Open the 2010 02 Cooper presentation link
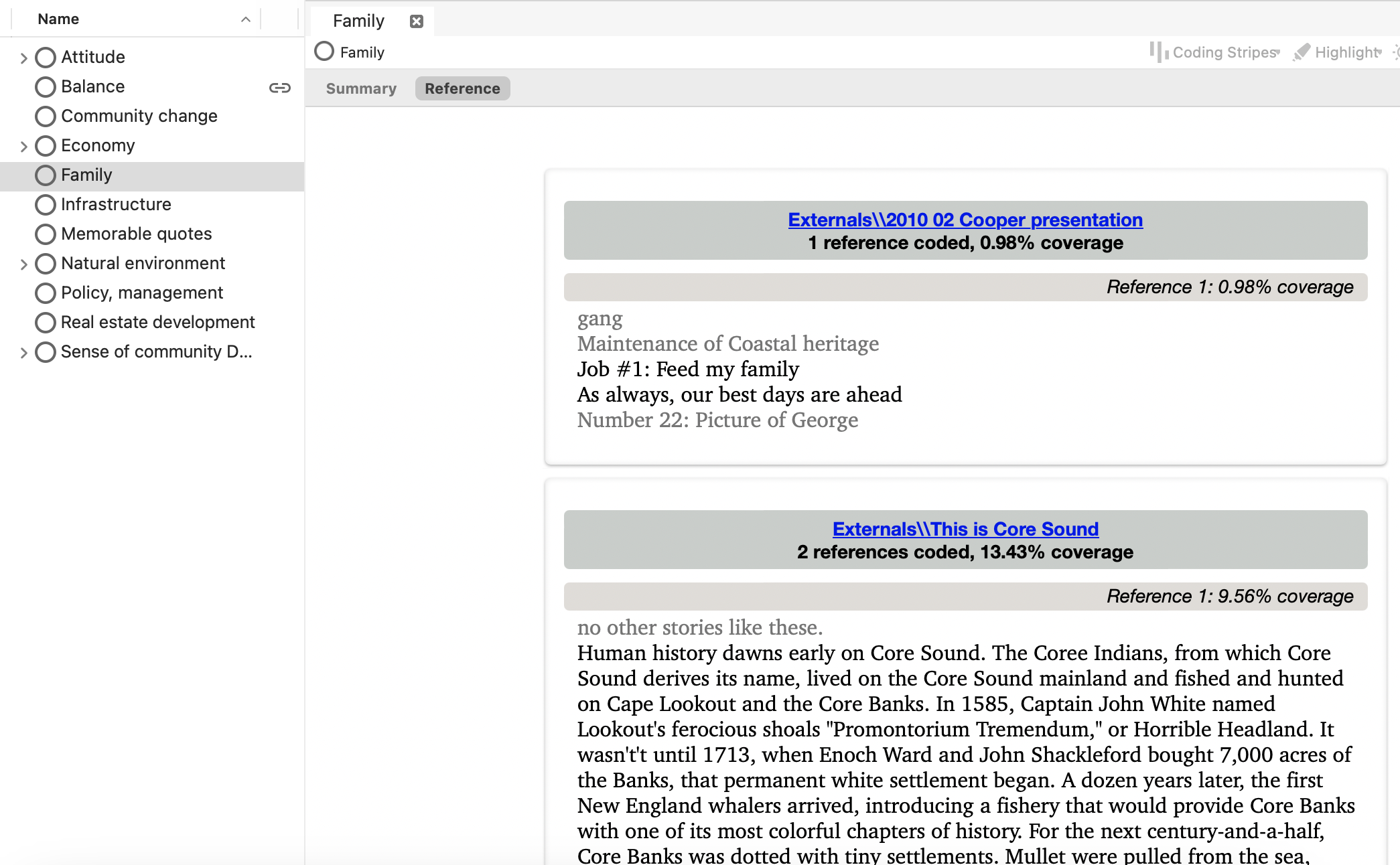The image size is (1400, 865). [965, 220]
